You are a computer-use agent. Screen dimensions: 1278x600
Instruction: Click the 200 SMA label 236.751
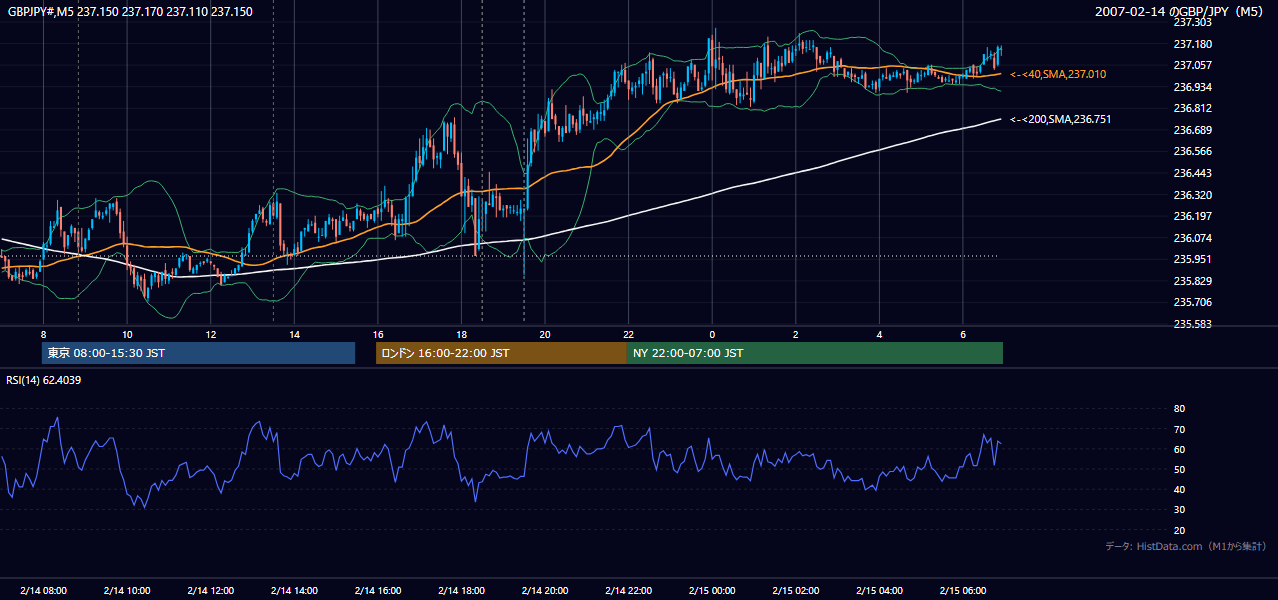pos(1060,119)
